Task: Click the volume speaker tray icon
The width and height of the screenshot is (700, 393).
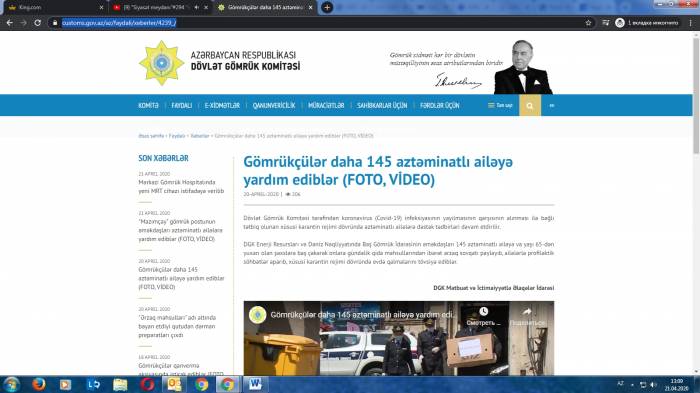Action: tap(653, 385)
